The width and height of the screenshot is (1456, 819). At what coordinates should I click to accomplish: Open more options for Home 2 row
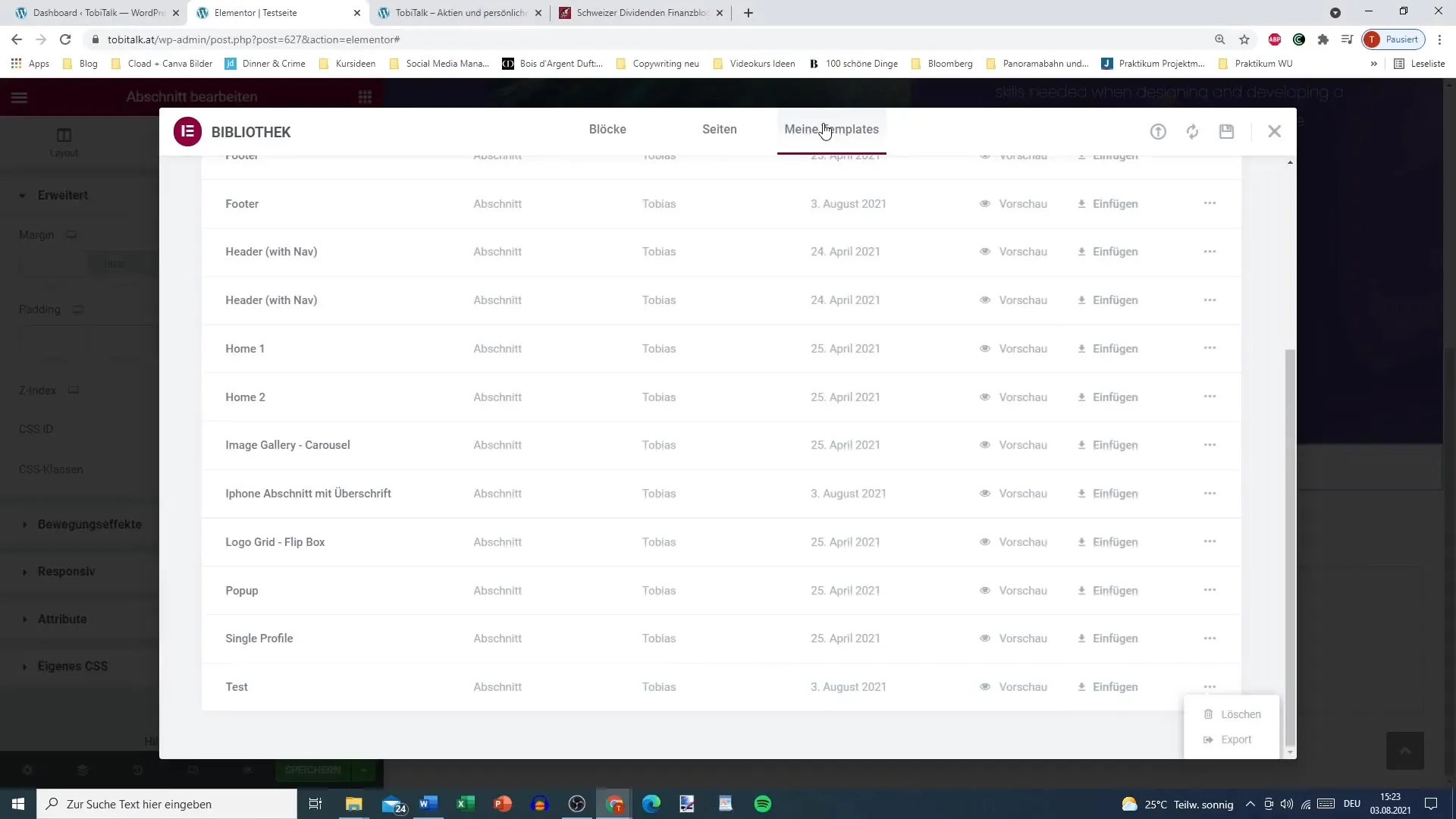coord(1210,397)
